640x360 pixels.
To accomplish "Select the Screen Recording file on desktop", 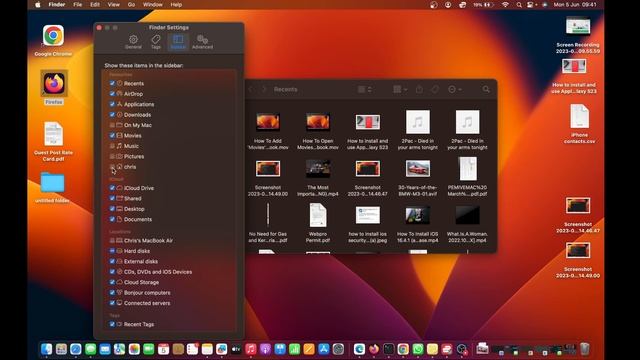I will [x=578, y=35].
